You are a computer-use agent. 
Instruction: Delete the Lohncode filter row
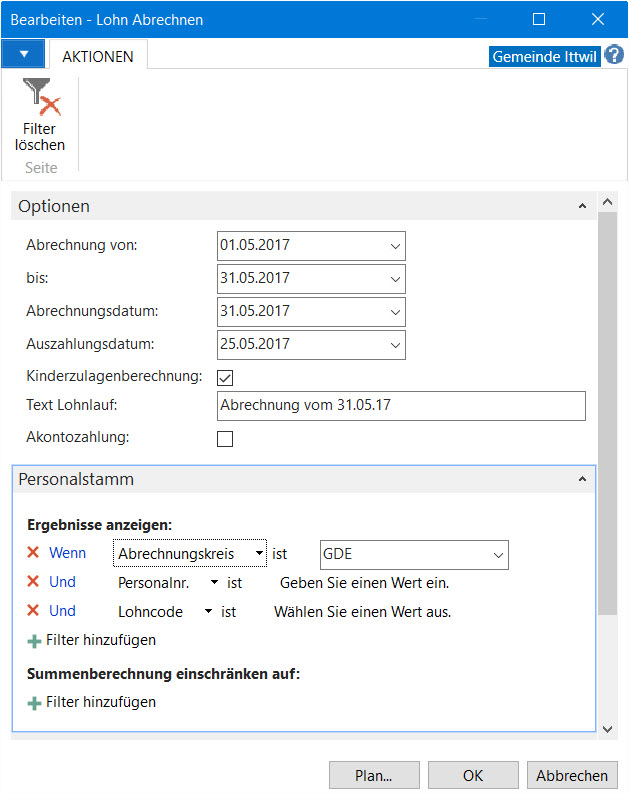click(x=33, y=611)
